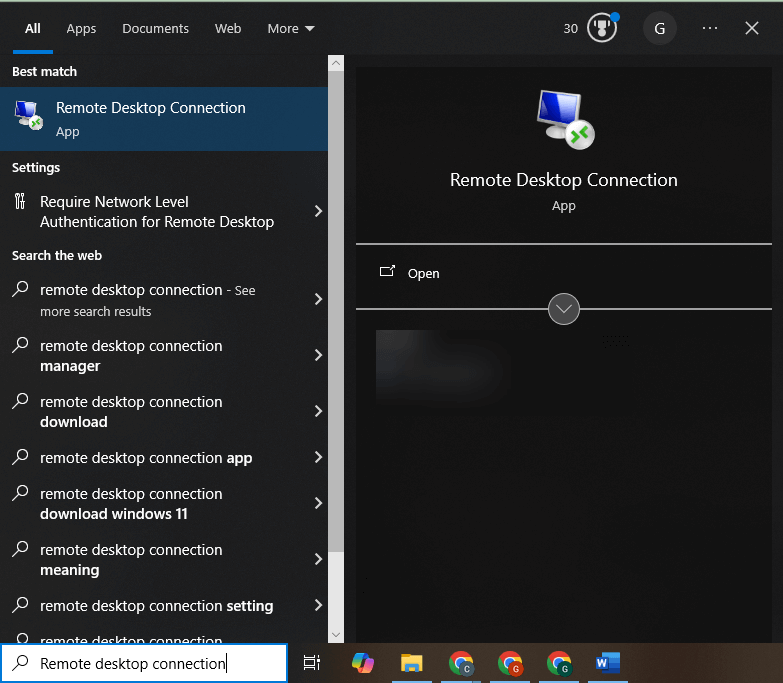Open the three-dot options menu

pos(710,28)
